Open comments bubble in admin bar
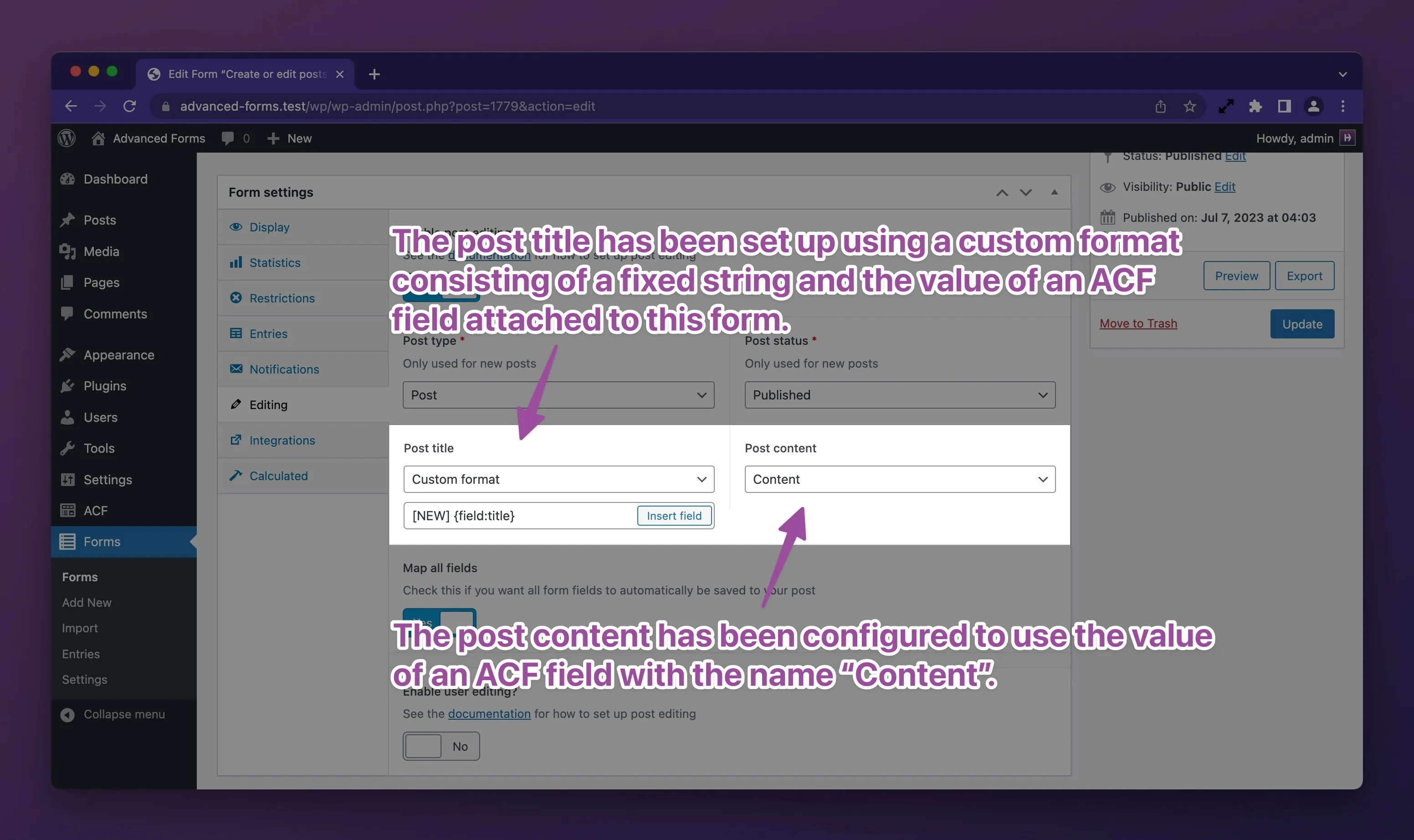This screenshot has height=840, width=1414. click(235, 138)
